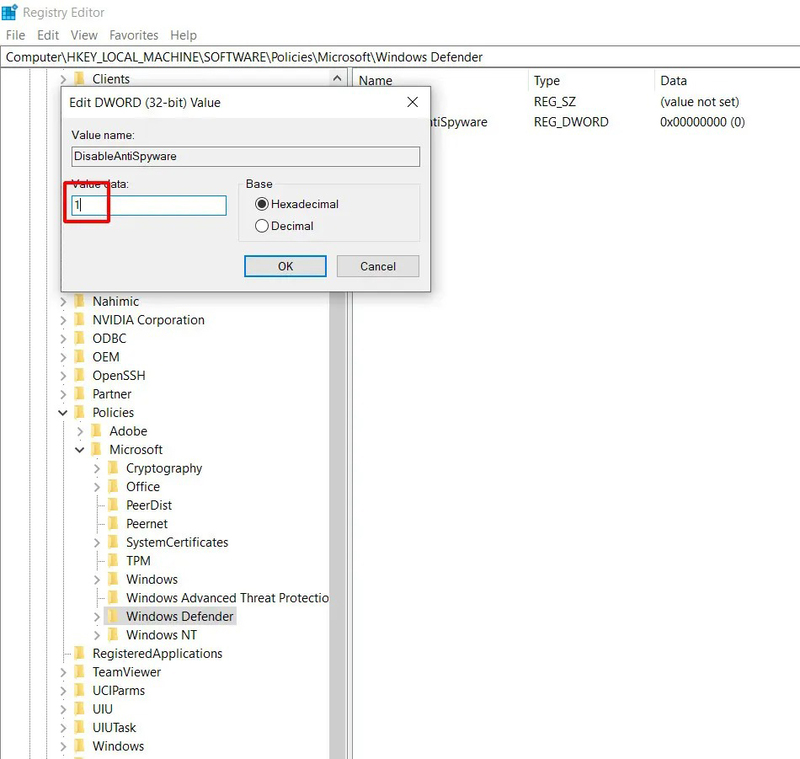The image size is (800, 759).
Task: Expand the Adobe key
Action: click(x=80, y=432)
